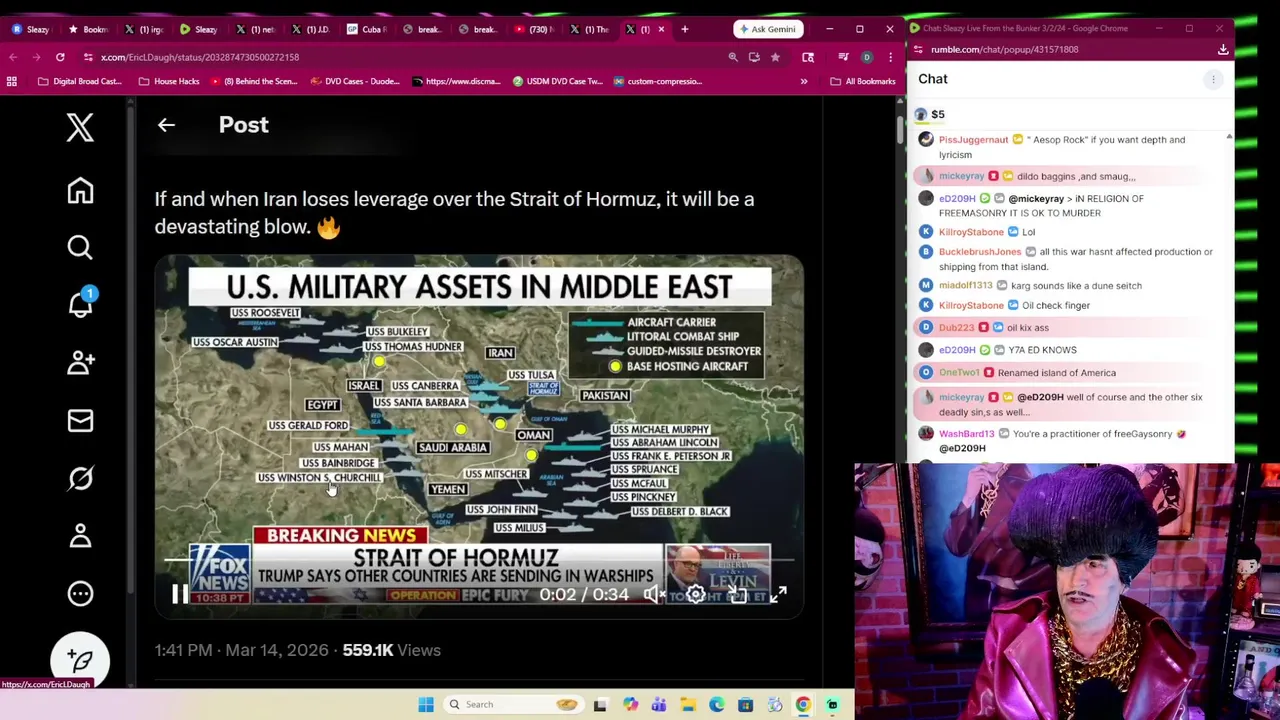Unmute the video using speaker icon
This screenshot has height=720, width=1280.
pos(654,594)
